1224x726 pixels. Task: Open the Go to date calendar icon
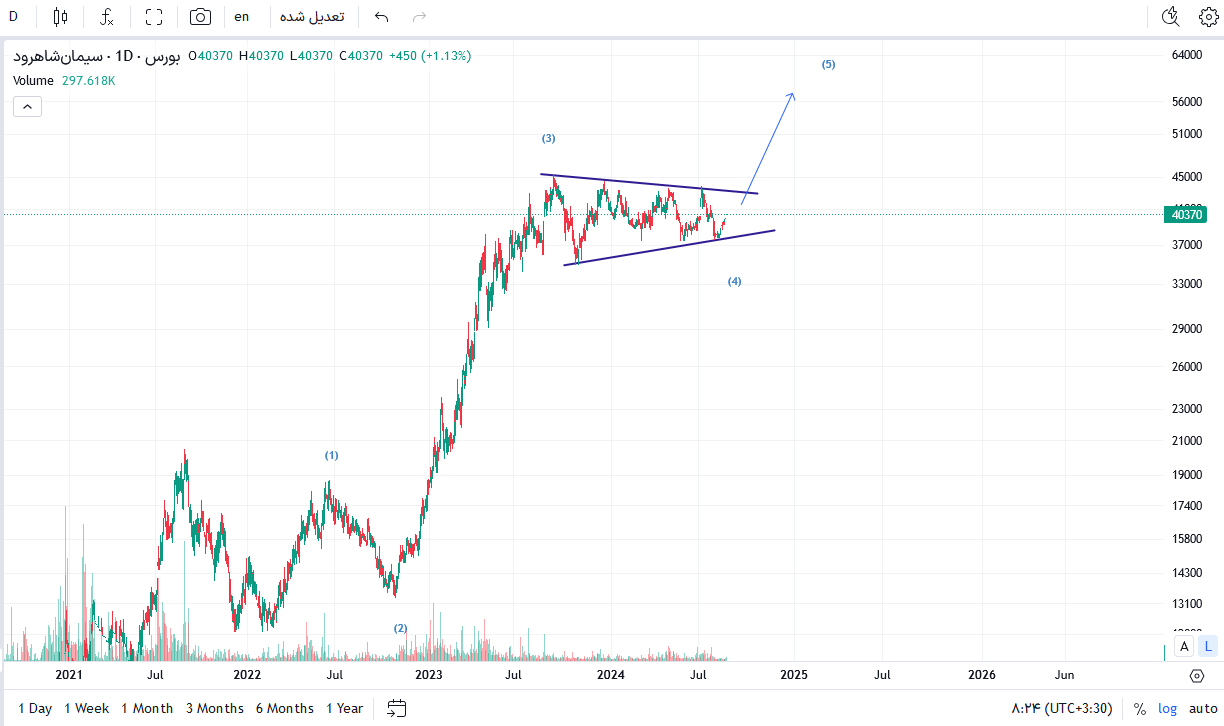click(397, 708)
